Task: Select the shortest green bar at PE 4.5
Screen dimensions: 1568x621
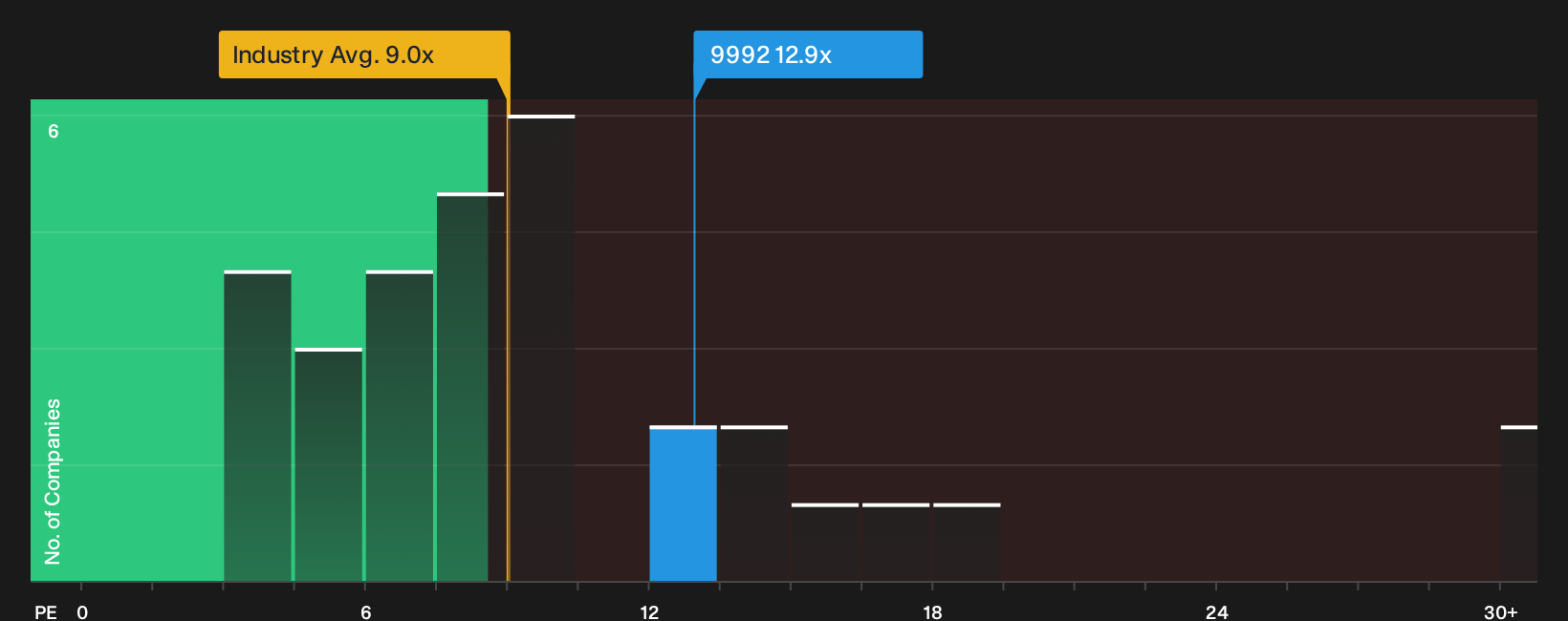Action: point(328,465)
